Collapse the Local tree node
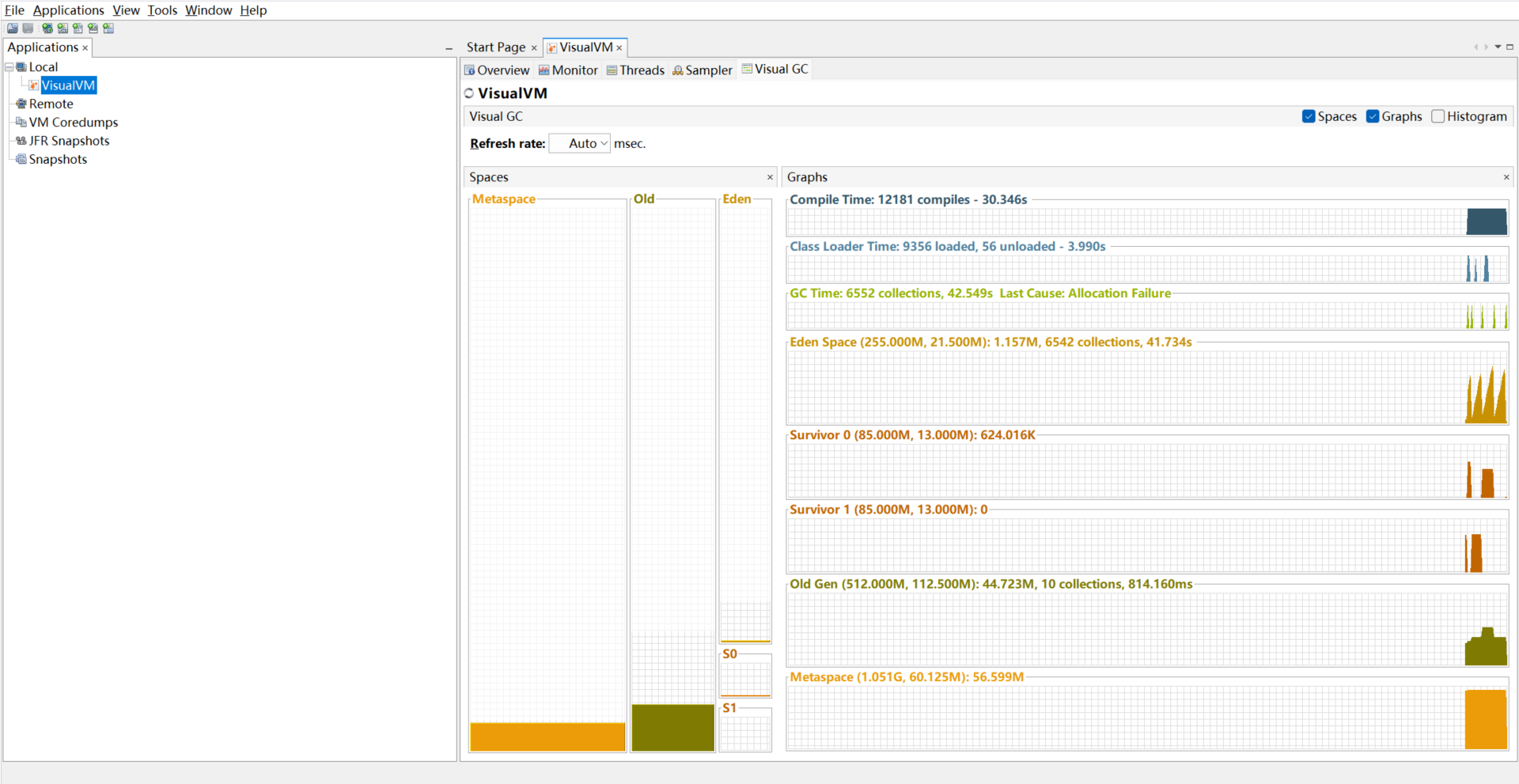 coord(9,67)
